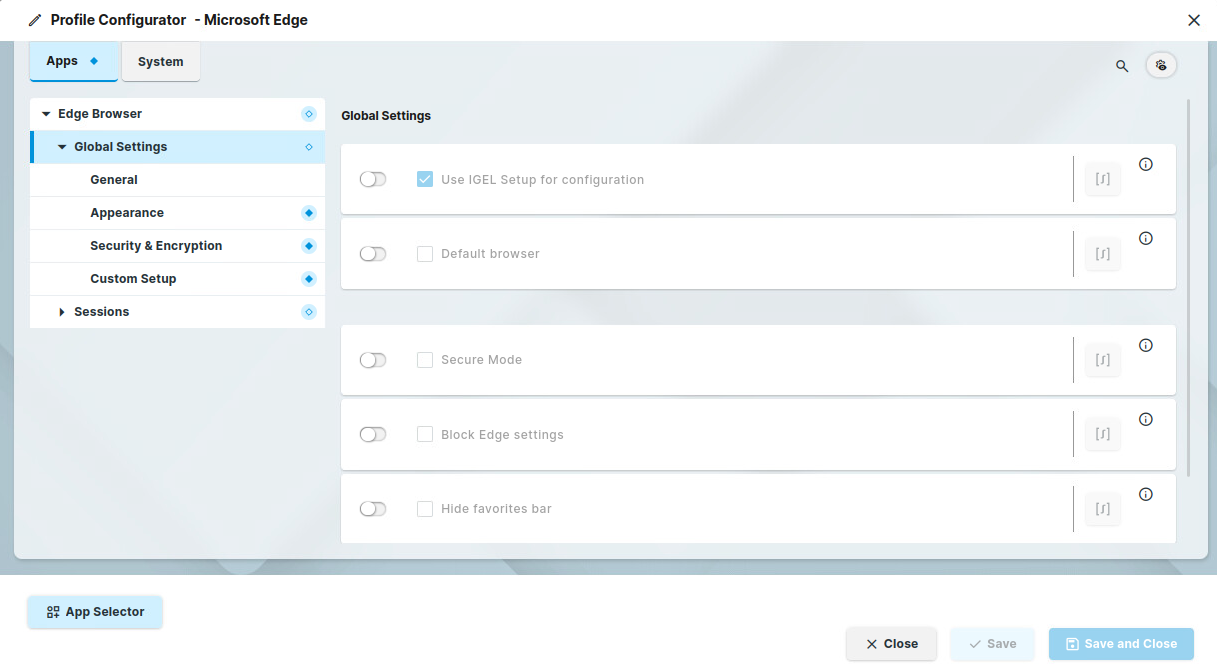Open the search function in Profile Configurator

(1121, 65)
